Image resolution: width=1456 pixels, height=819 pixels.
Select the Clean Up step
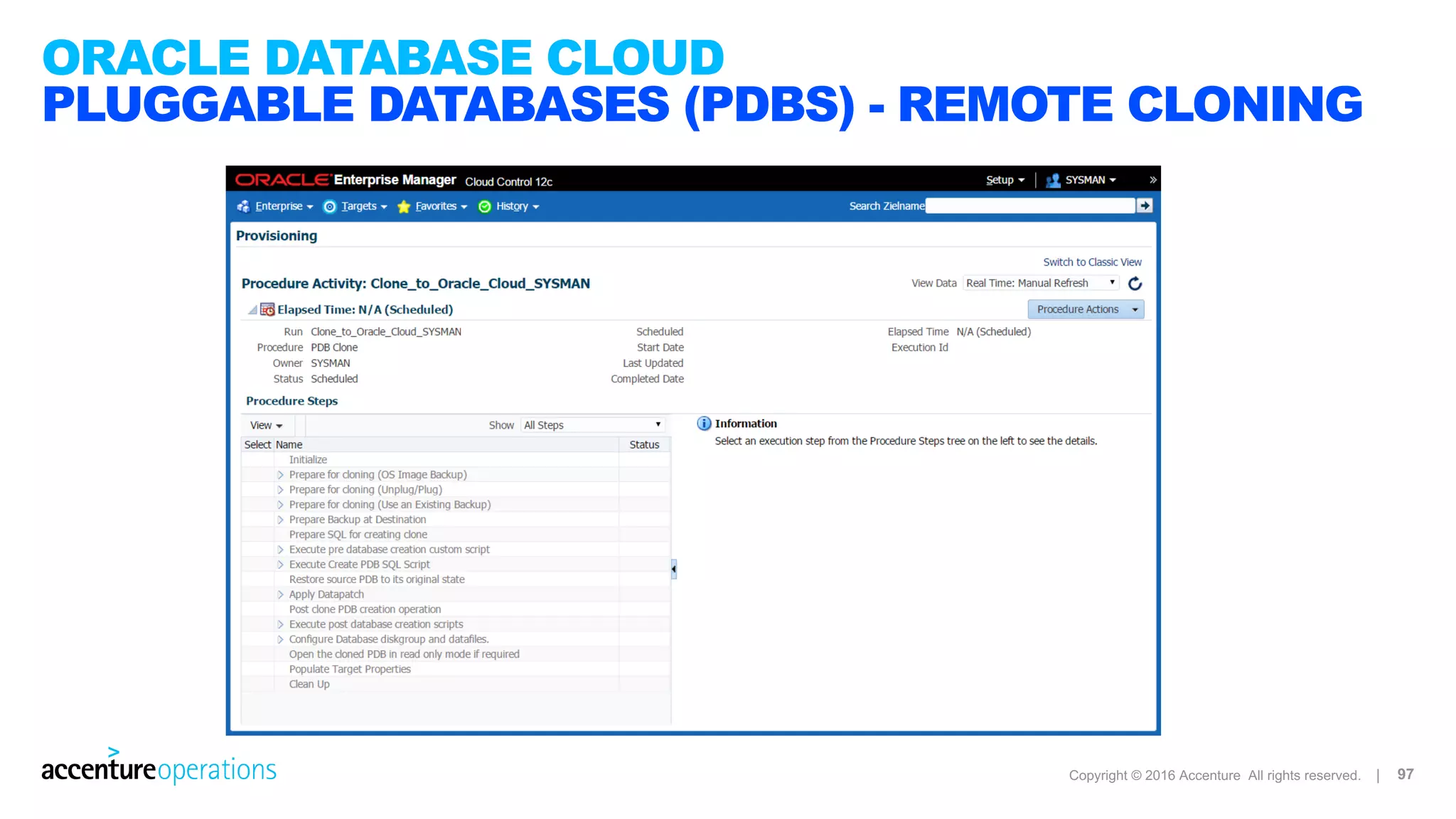click(309, 684)
